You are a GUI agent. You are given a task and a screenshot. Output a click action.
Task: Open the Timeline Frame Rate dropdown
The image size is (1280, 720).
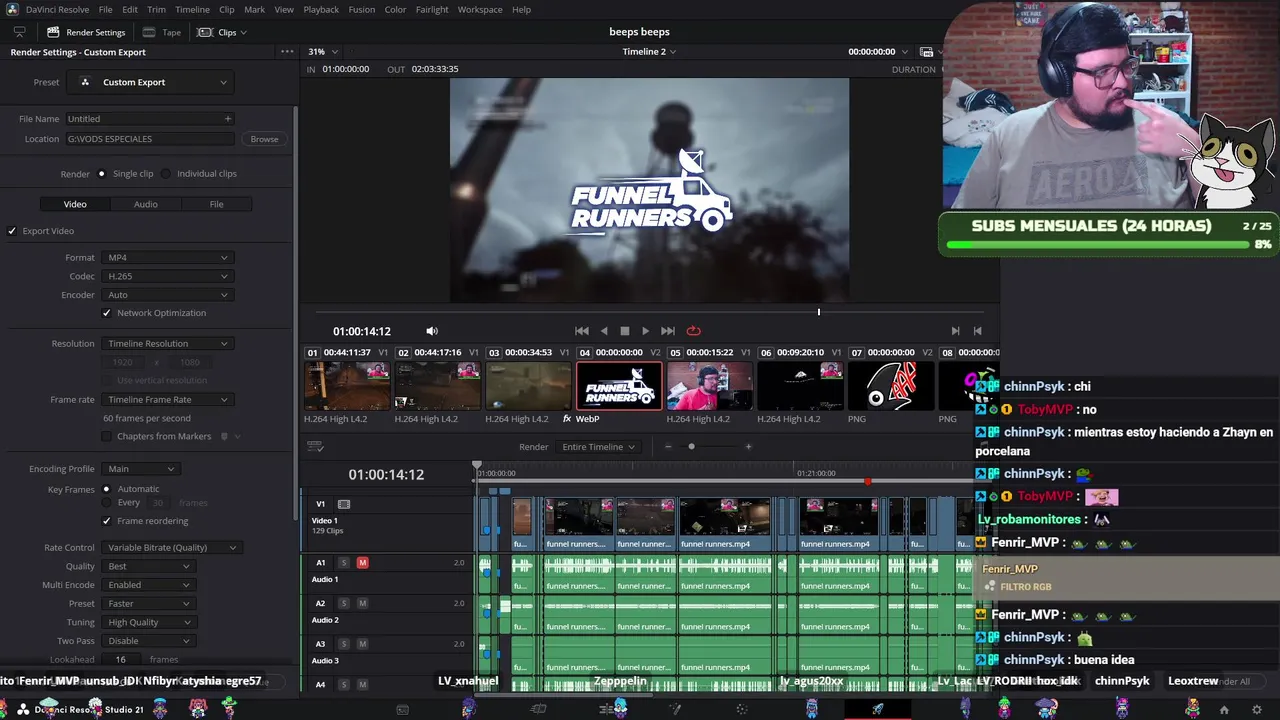pos(166,400)
